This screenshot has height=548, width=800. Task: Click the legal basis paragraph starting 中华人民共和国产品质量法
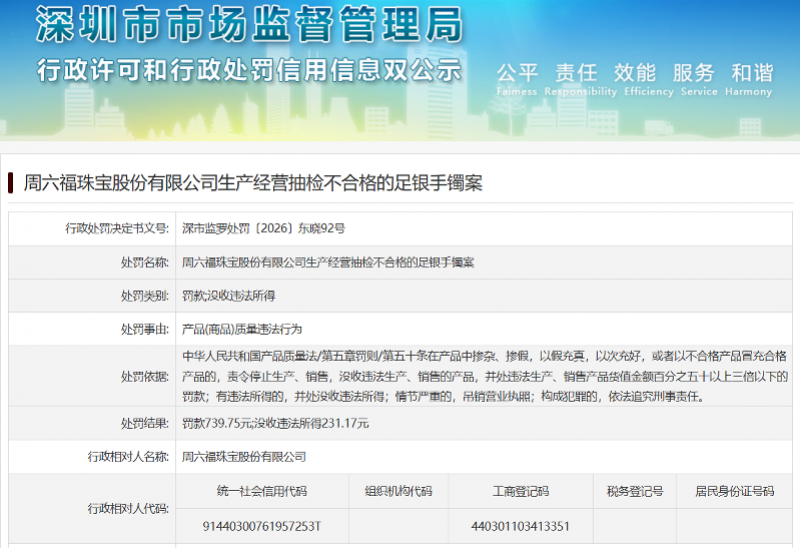tap(485, 376)
